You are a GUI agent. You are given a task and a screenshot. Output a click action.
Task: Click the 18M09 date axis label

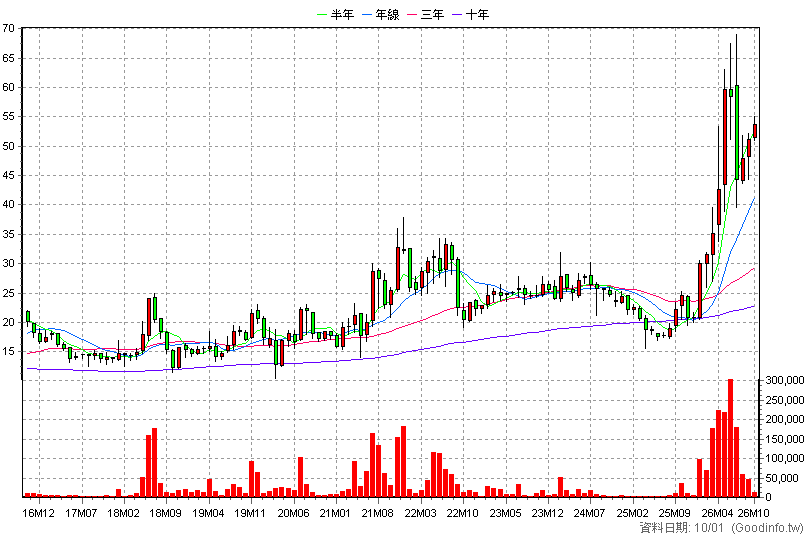click(166, 513)
